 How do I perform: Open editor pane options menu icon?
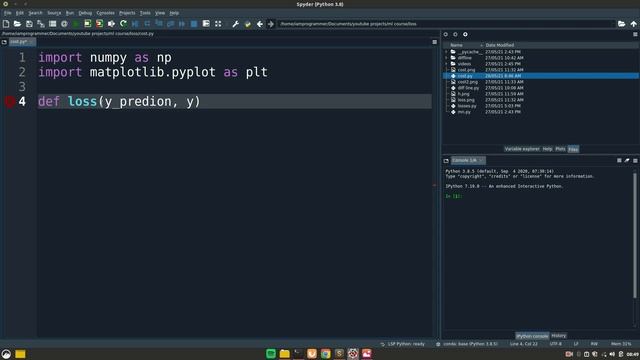[x=435, y=42]
